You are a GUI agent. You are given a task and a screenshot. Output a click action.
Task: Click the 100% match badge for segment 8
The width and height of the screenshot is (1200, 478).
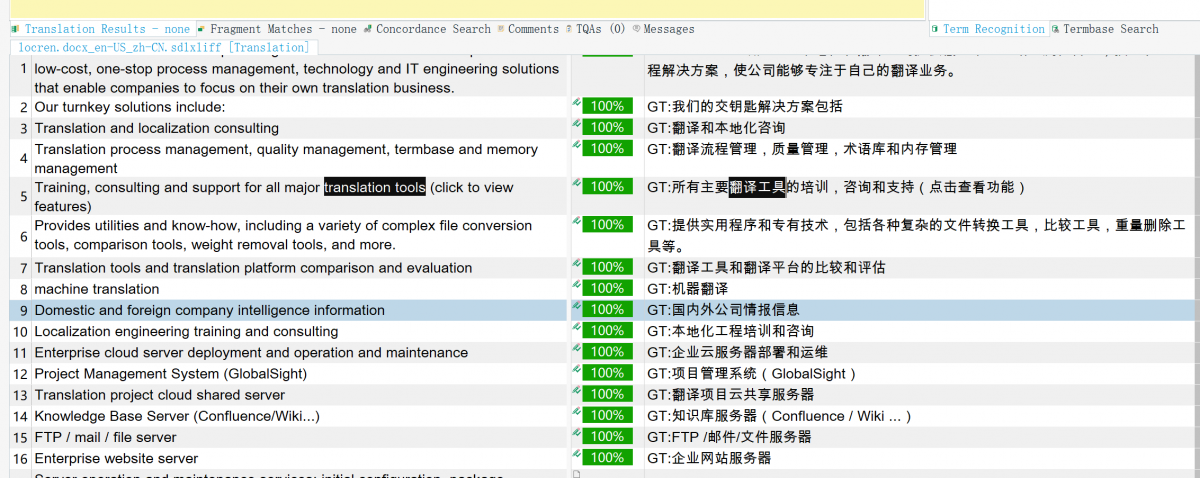(607, 288)
